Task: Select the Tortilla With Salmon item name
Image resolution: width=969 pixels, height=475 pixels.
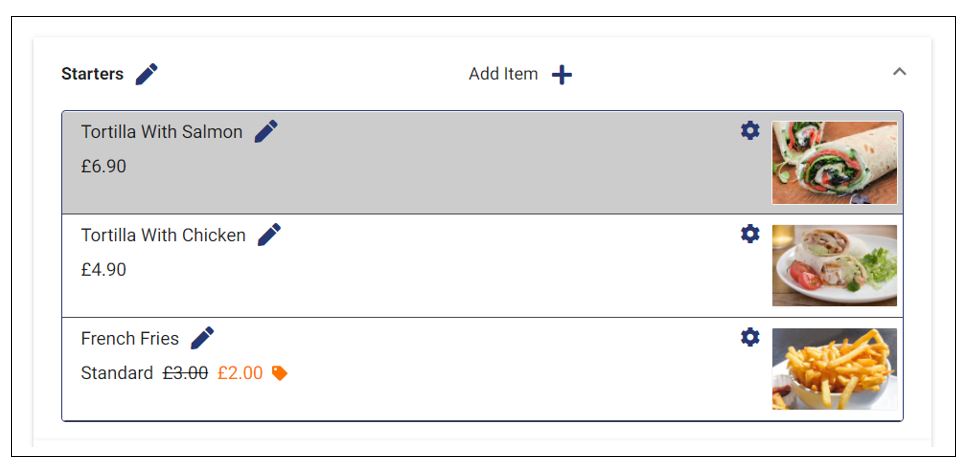Action: coord(162,132)
